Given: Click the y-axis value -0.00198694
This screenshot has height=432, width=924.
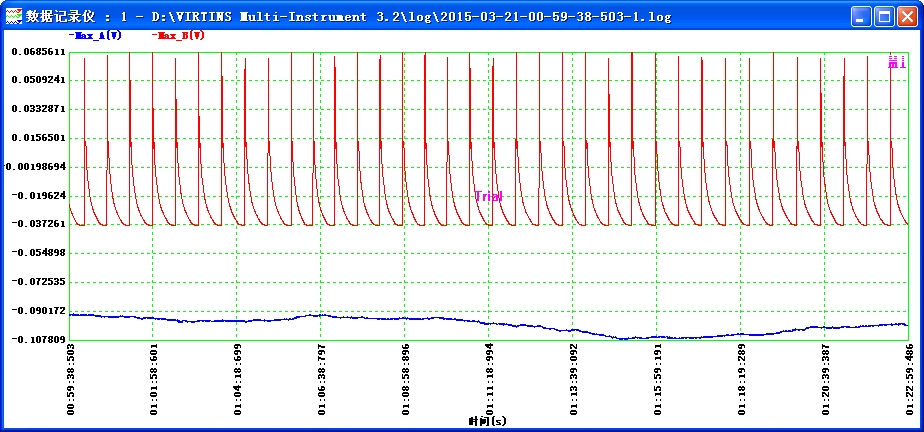Looking at the screenshot, I should point(35,167).
